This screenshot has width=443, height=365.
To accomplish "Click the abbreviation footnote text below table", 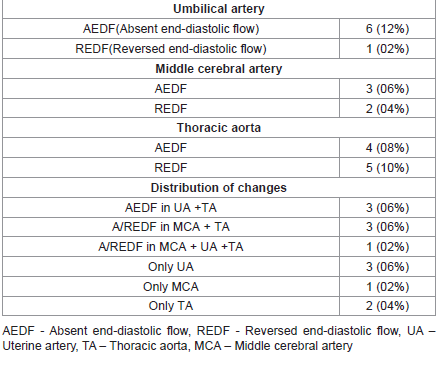I will (219, 338).
